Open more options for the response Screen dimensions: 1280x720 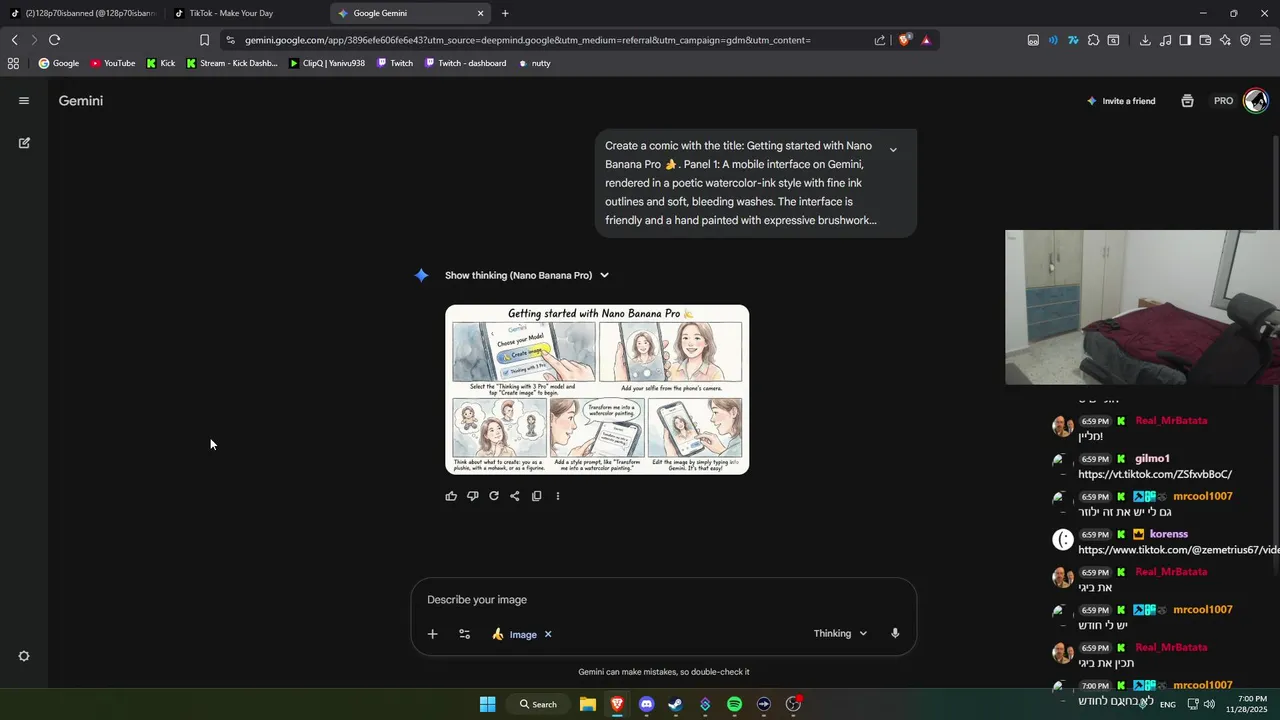[558, 496]
